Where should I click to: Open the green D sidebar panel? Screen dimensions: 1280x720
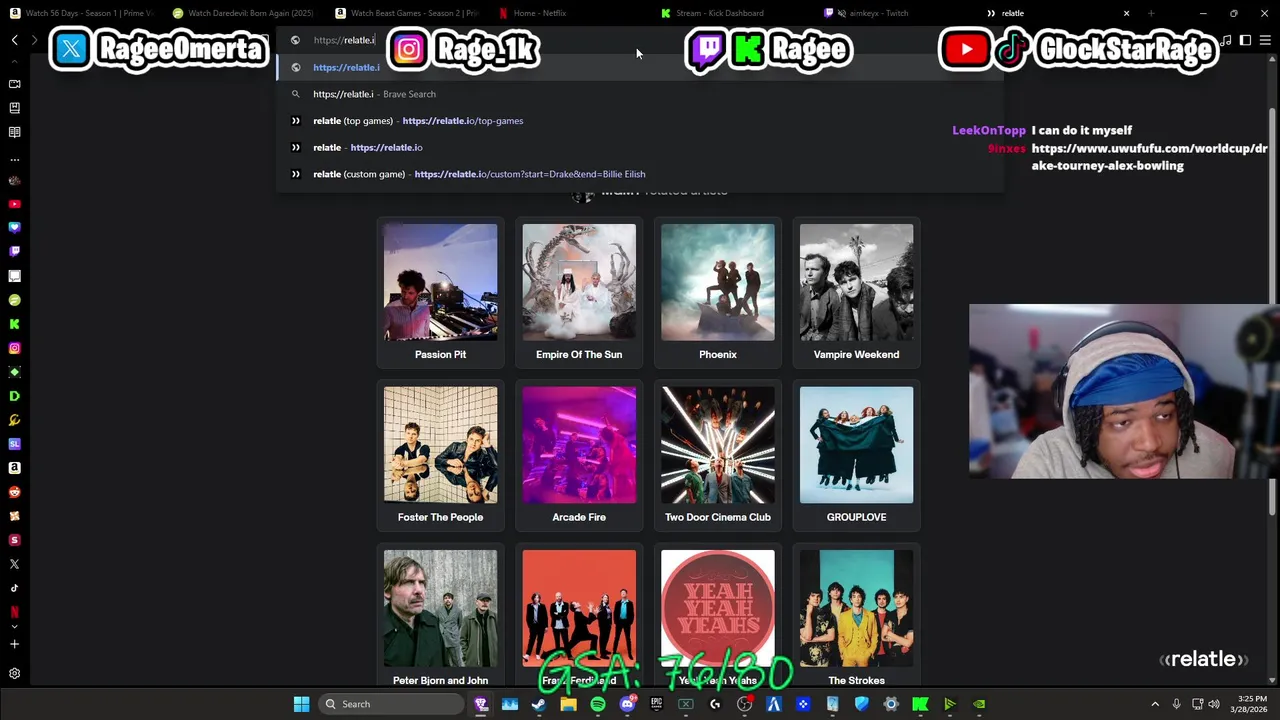pyautogui.click(x=14, y=396)
